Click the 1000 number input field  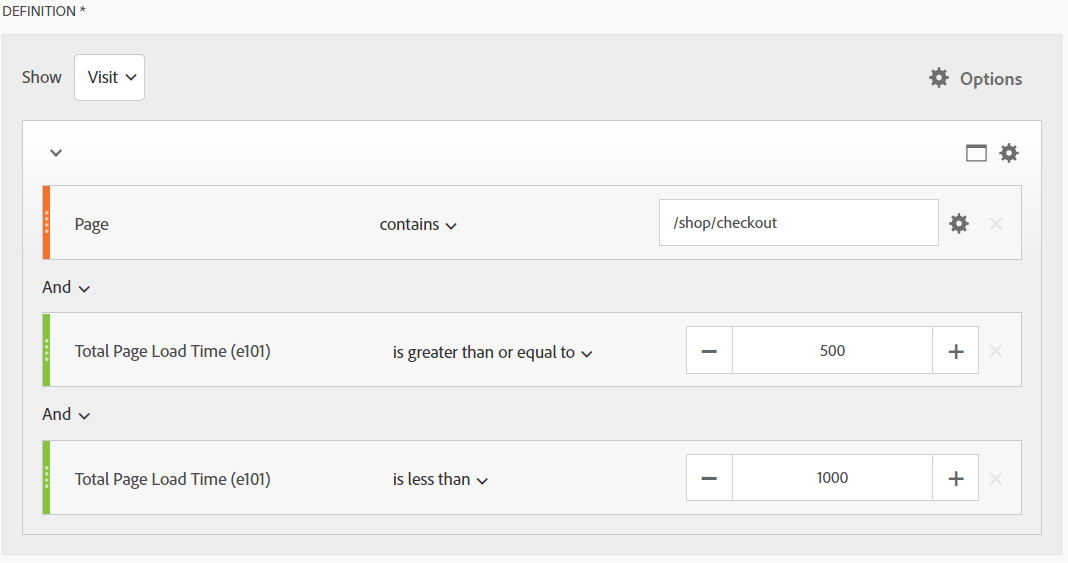pyautogui.click(x=832, y=478)
